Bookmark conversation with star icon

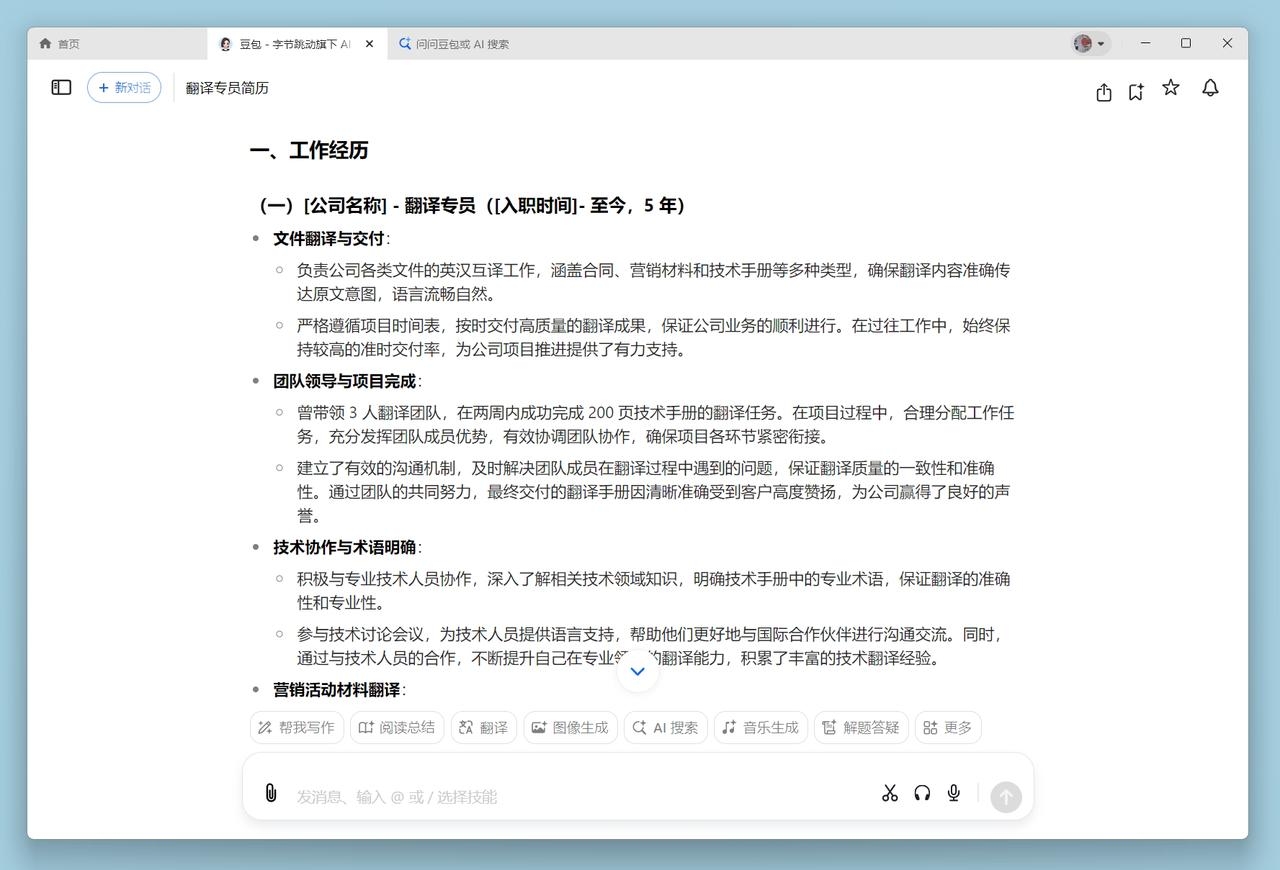(1170, 88)
